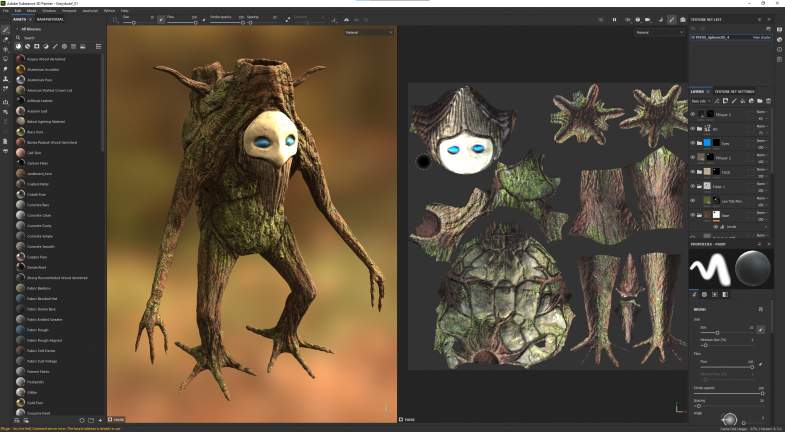Add a paint layer in Layers toolbar
This screenshot has height=432, width=785.
tap(734, 101)
